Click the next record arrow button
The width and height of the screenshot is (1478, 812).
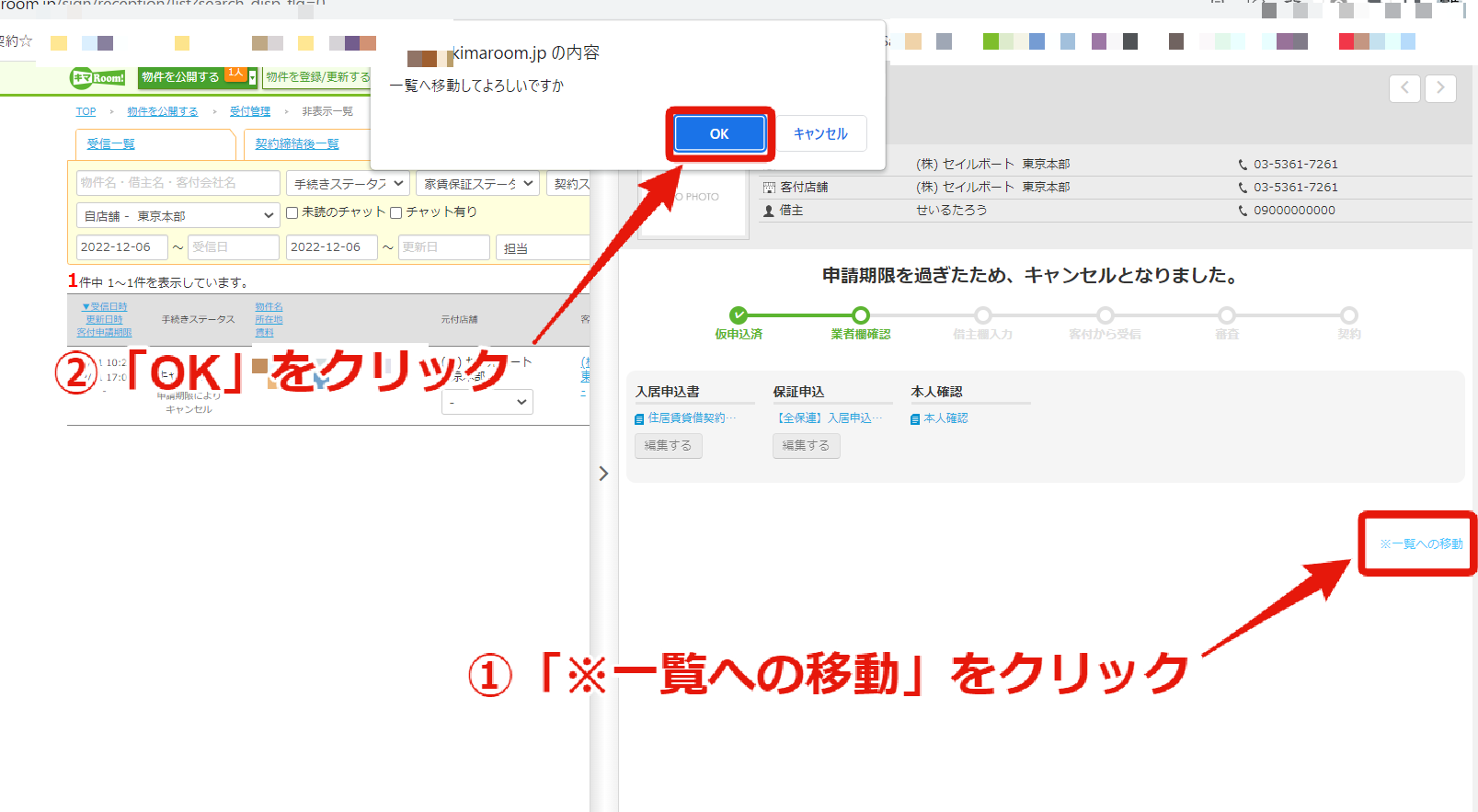pos(1440,88)
